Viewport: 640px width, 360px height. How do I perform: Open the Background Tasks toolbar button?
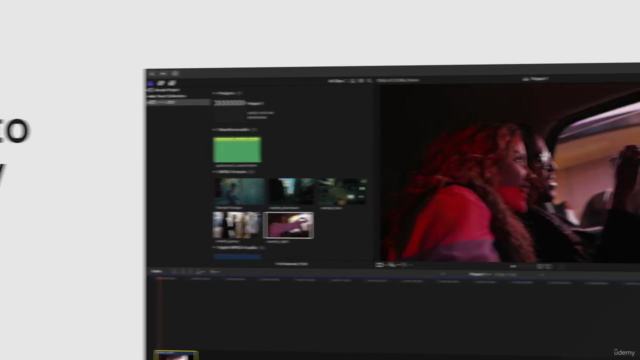pyautogui.click(x=175, y=74)
